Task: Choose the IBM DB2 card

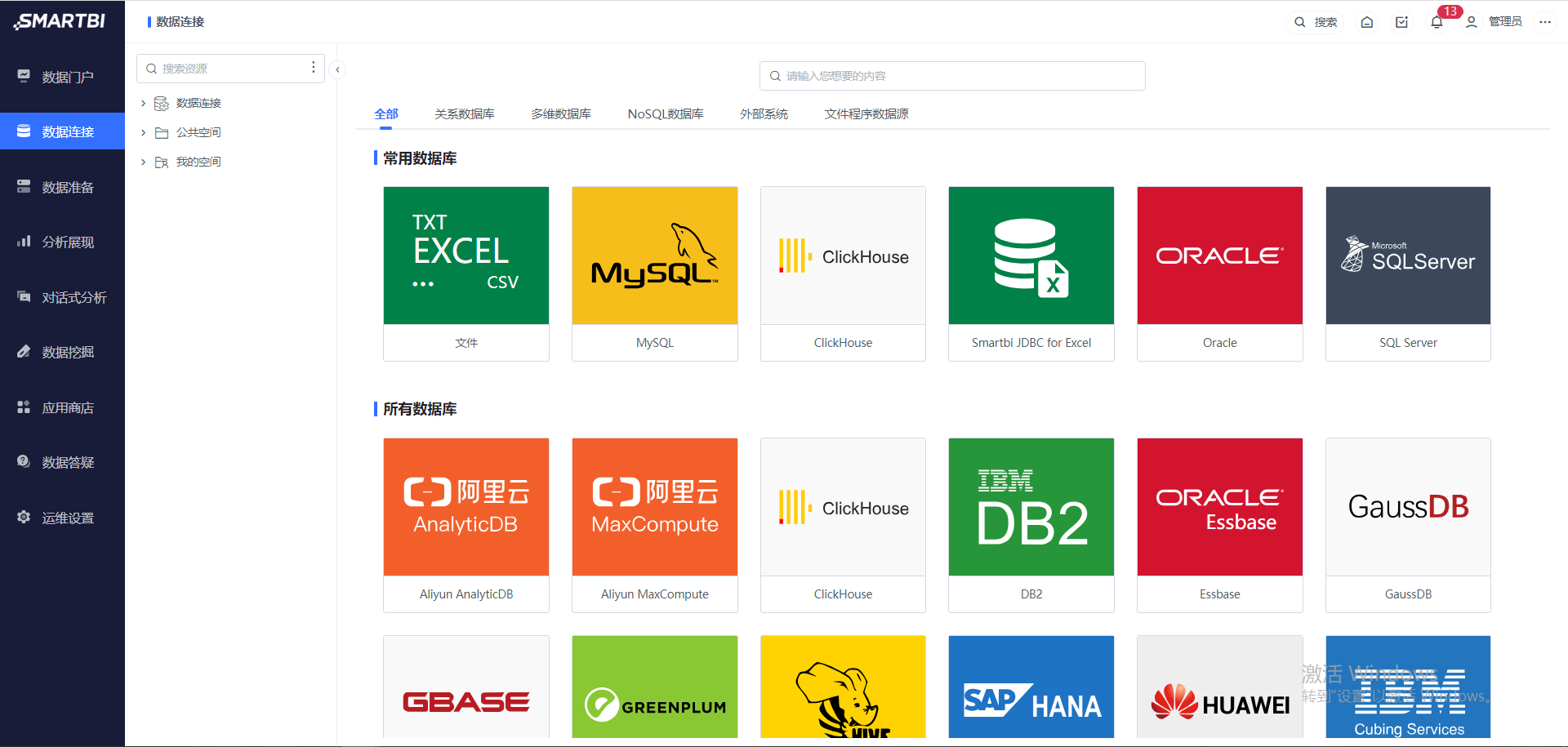Action: (1031, 525)
